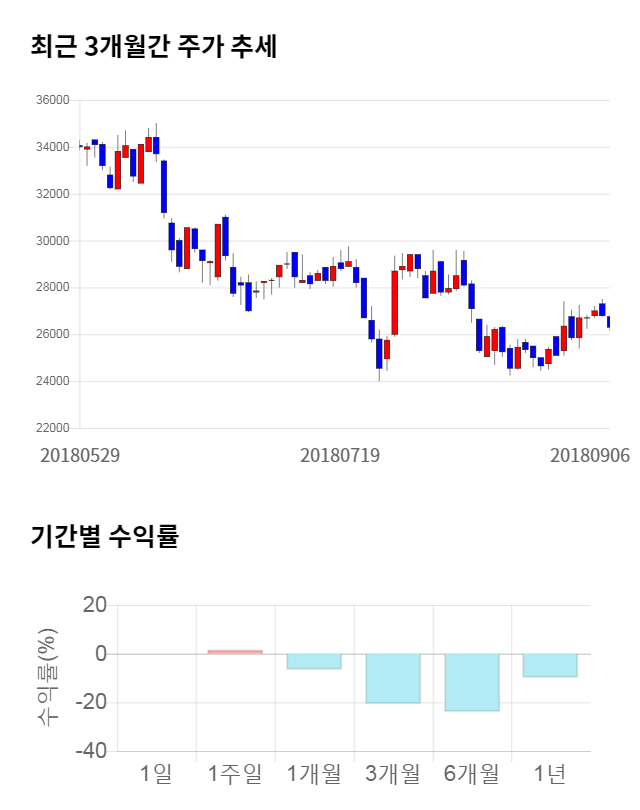
Task: Click the 30000 price axis label
Action: tap(51, 241)
